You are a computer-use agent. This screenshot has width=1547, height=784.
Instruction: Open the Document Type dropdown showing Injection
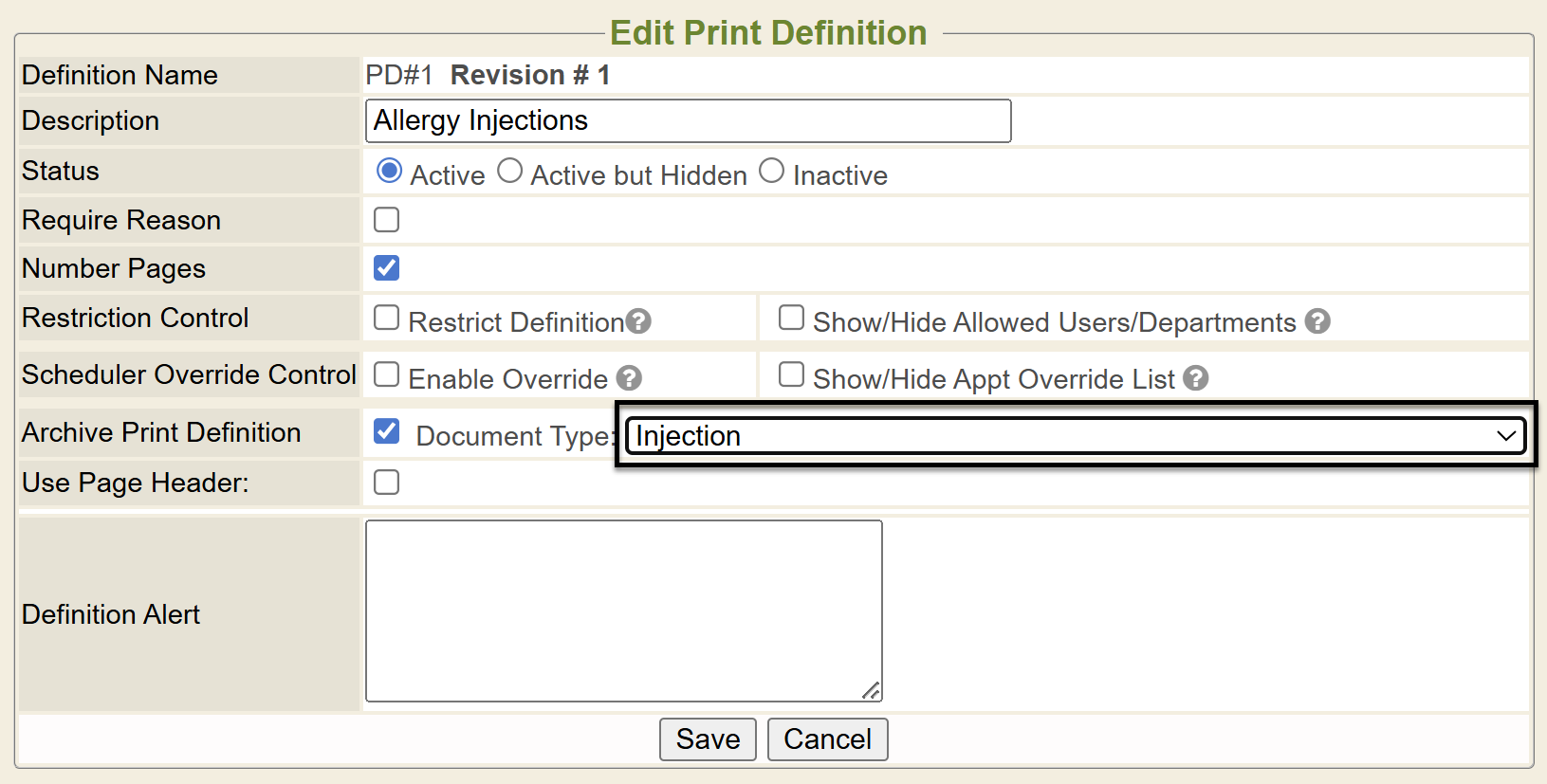point(1075,436)
